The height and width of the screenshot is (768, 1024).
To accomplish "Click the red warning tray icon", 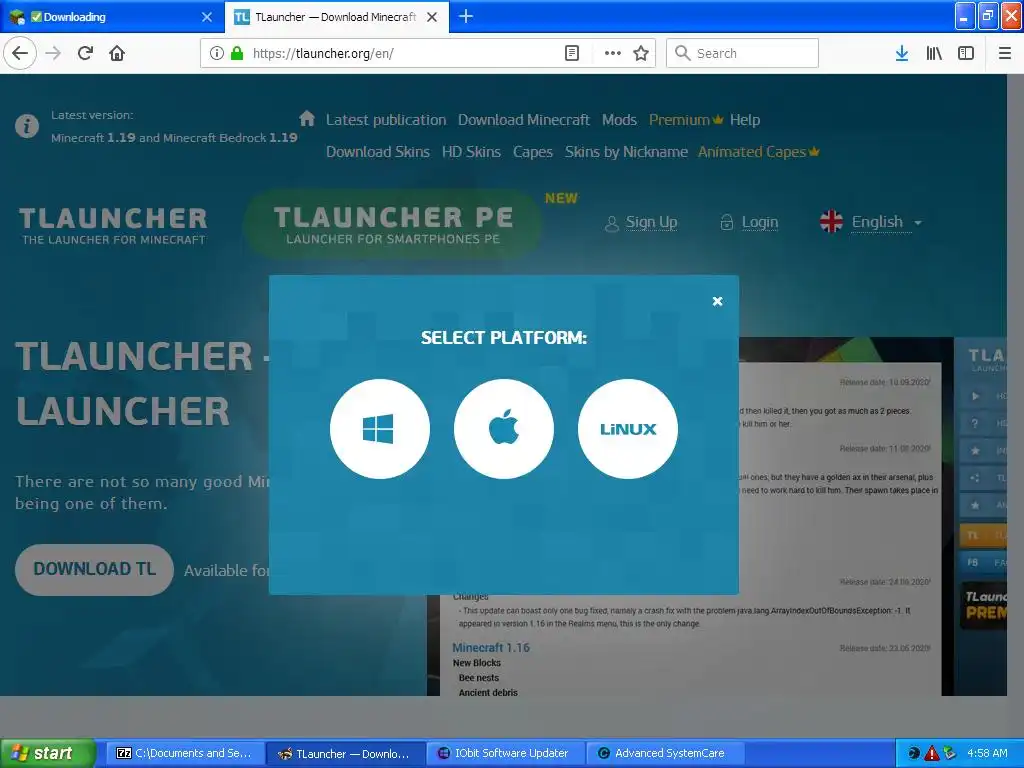I will (x=932, y=753).
